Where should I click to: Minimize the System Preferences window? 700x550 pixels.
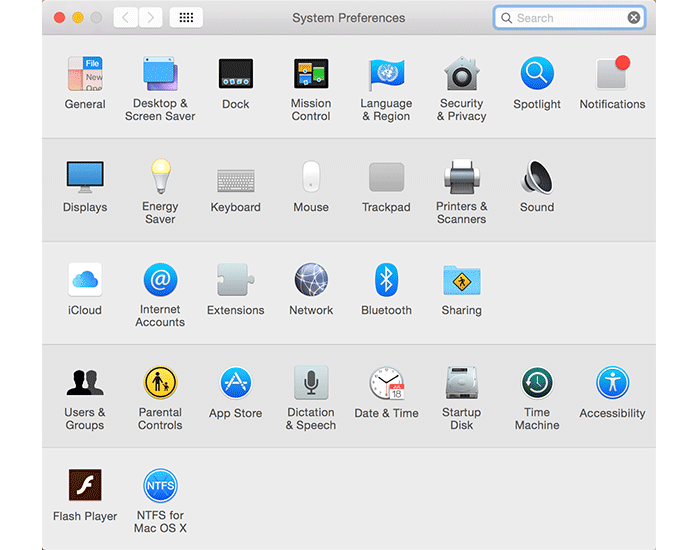(78, 18)
